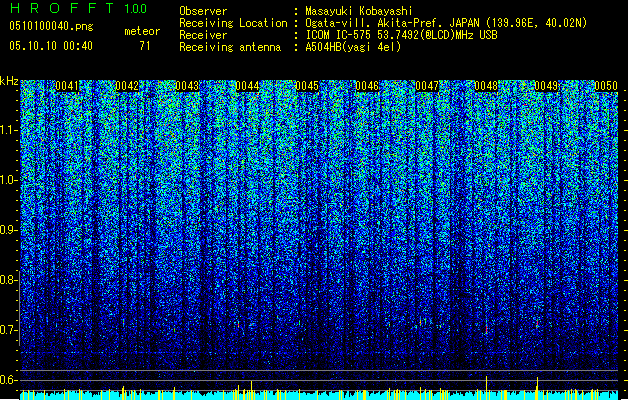This screenshot has width=629, height=400.
Task: Click the 0047 time marker
Action: (427, 86)
